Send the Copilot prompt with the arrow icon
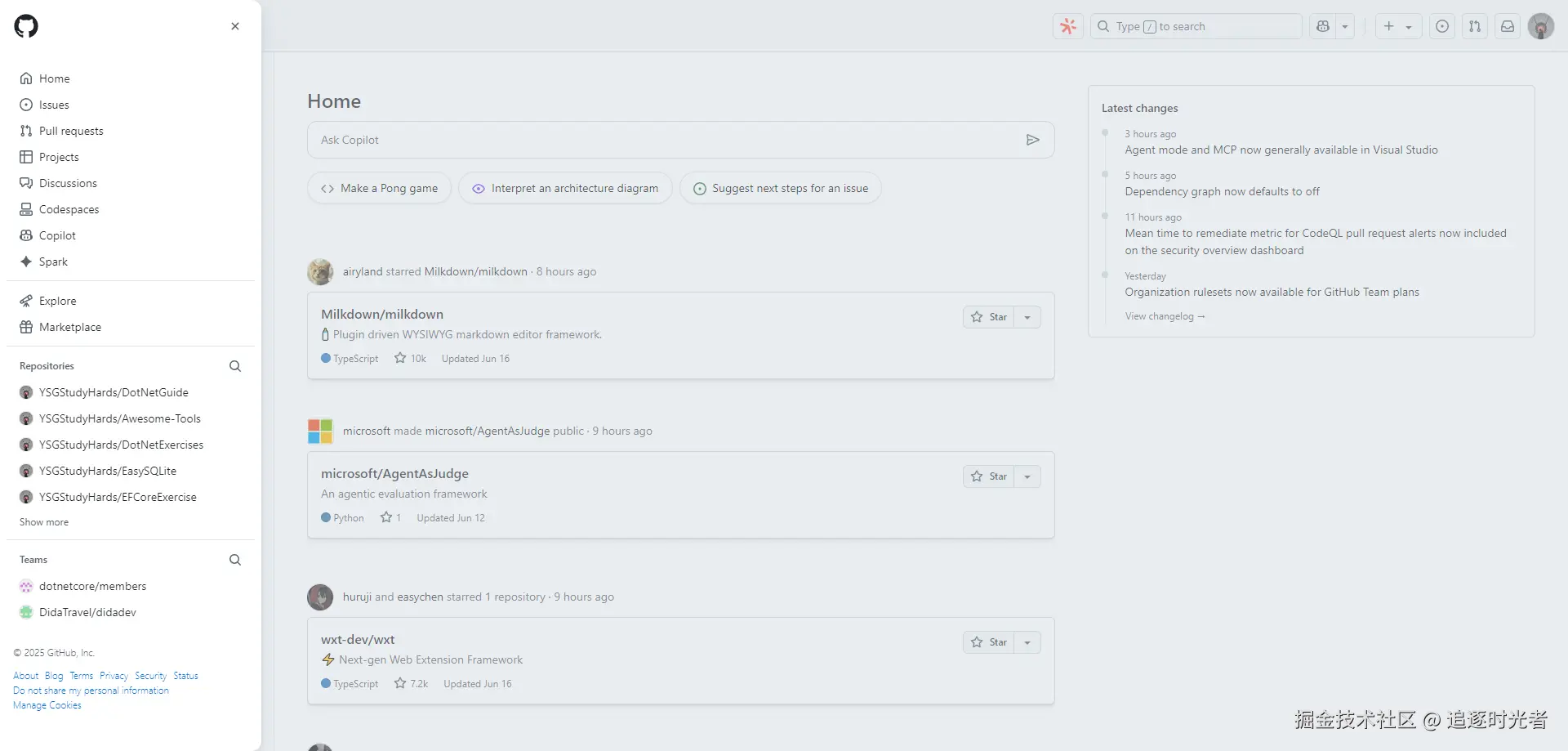 point(1033,140)
